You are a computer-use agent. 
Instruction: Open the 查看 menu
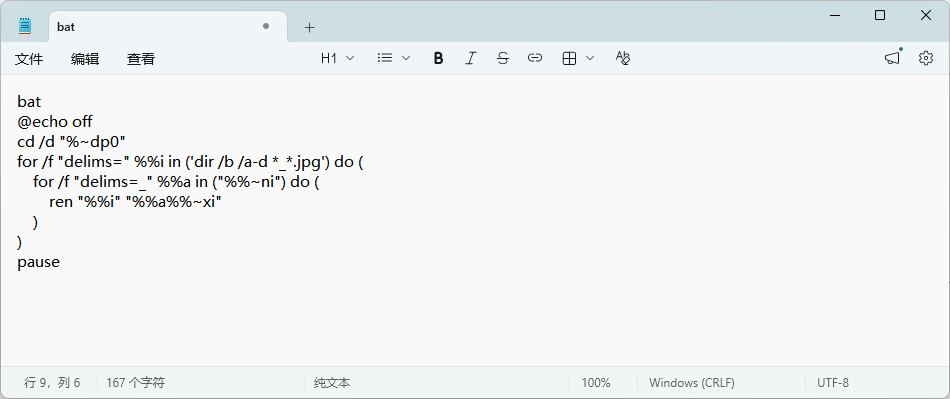tap(141, 59)
